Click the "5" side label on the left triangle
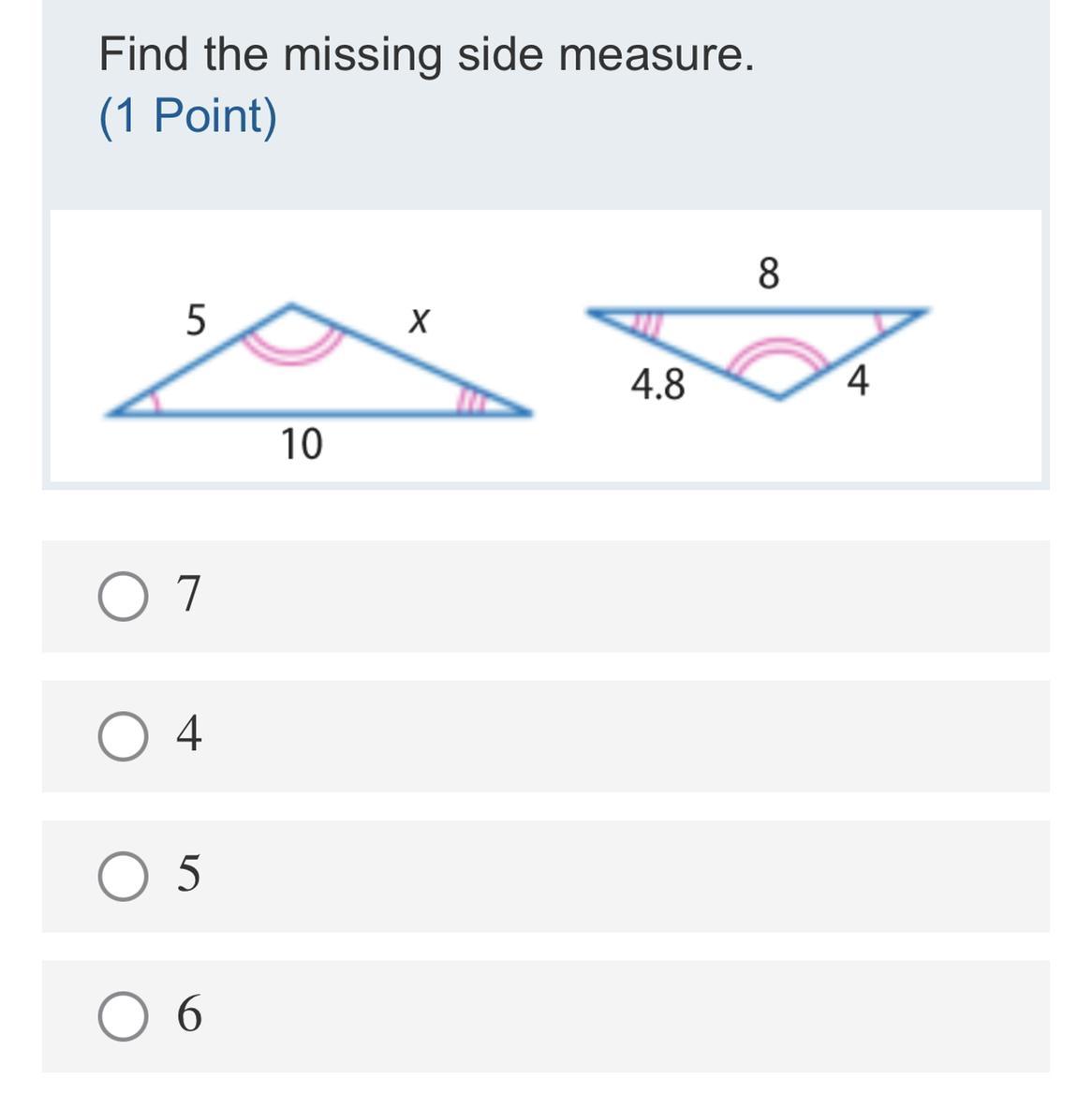Viewport: 1092px width, 1094px height. 194,319
